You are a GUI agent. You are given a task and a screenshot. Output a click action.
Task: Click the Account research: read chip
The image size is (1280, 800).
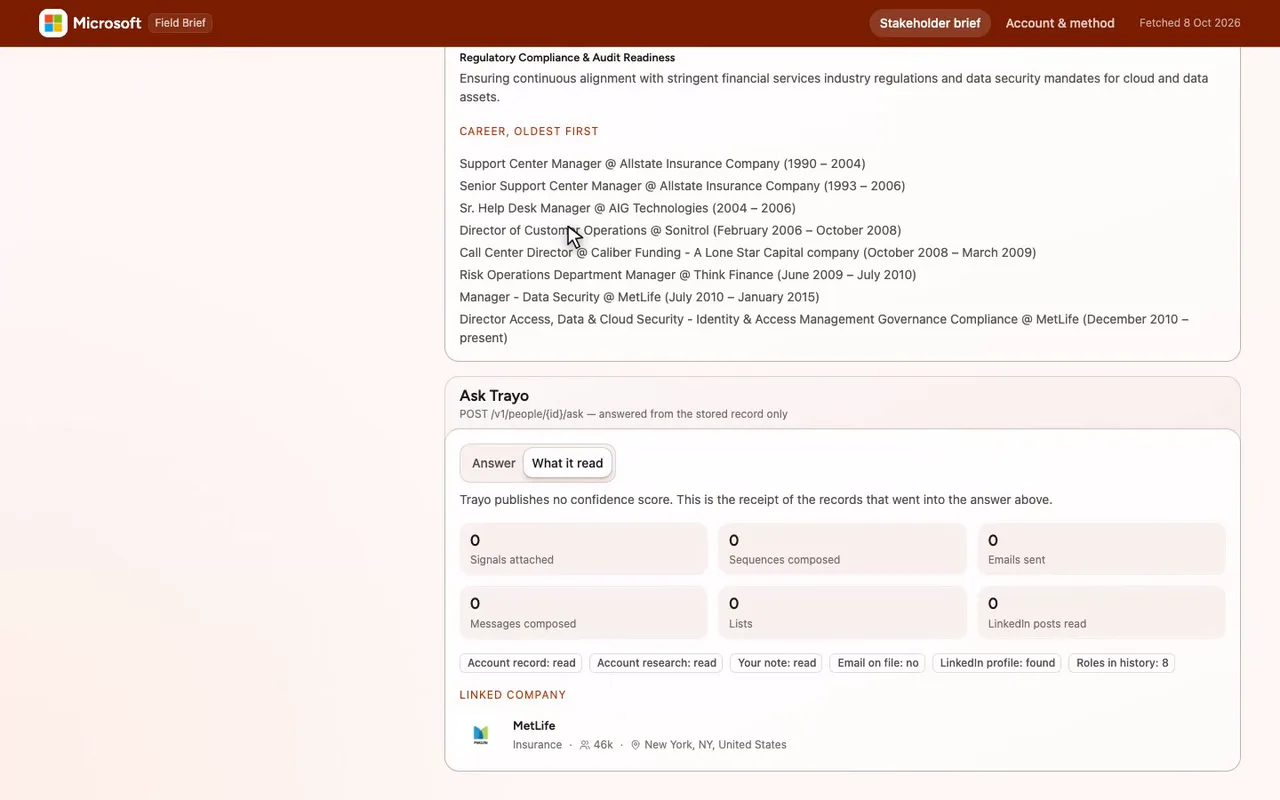pyautogui.click(x=657, y=663)
